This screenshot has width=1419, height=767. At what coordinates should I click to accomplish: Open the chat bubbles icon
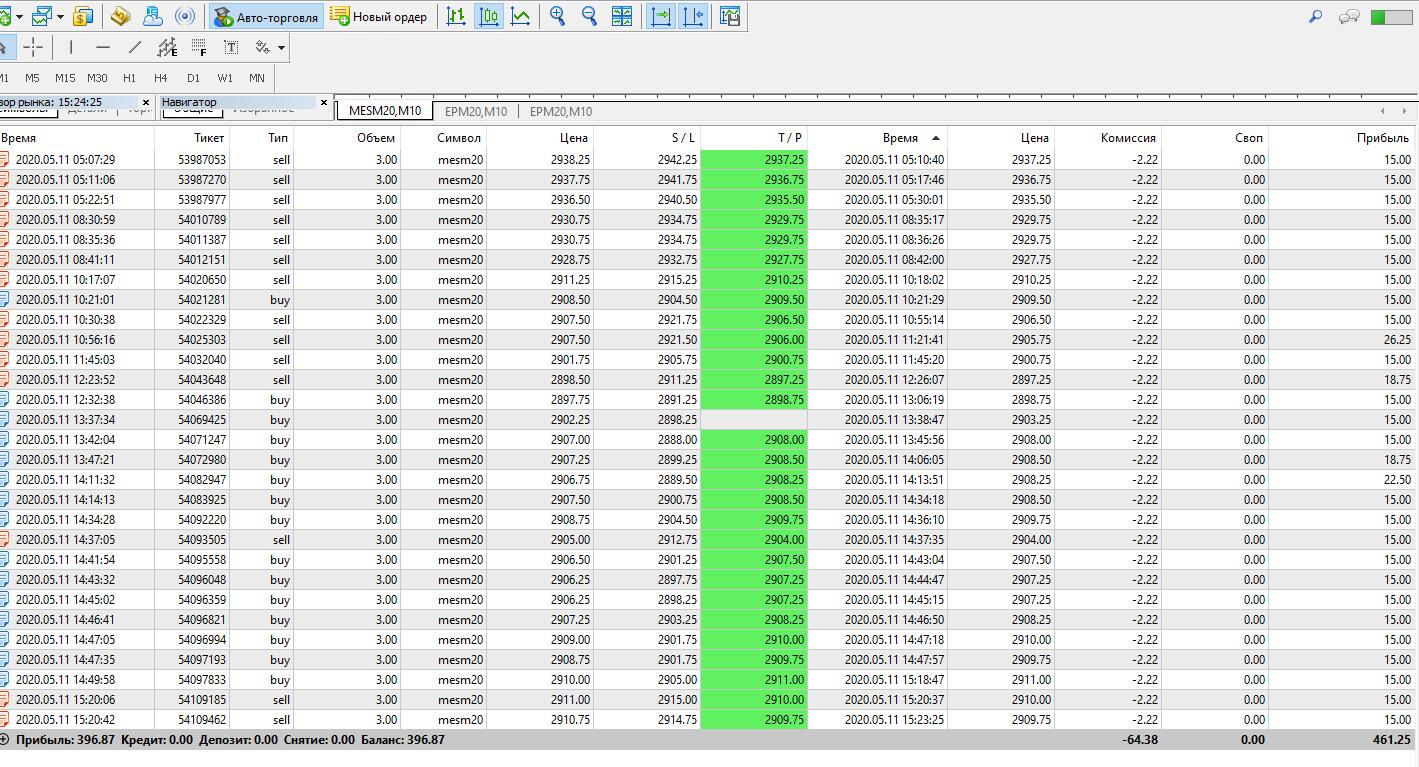[1349, 16]
